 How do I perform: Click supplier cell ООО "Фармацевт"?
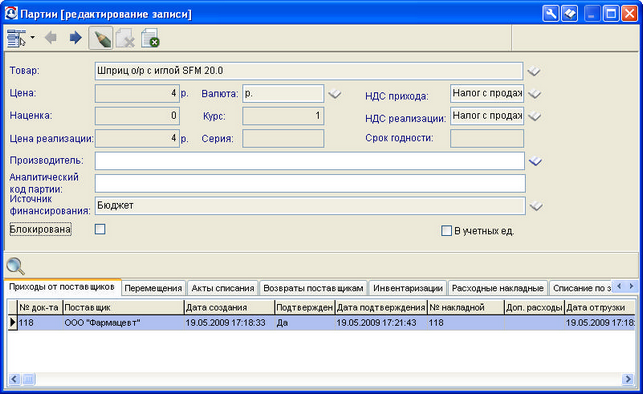point(123,323)
